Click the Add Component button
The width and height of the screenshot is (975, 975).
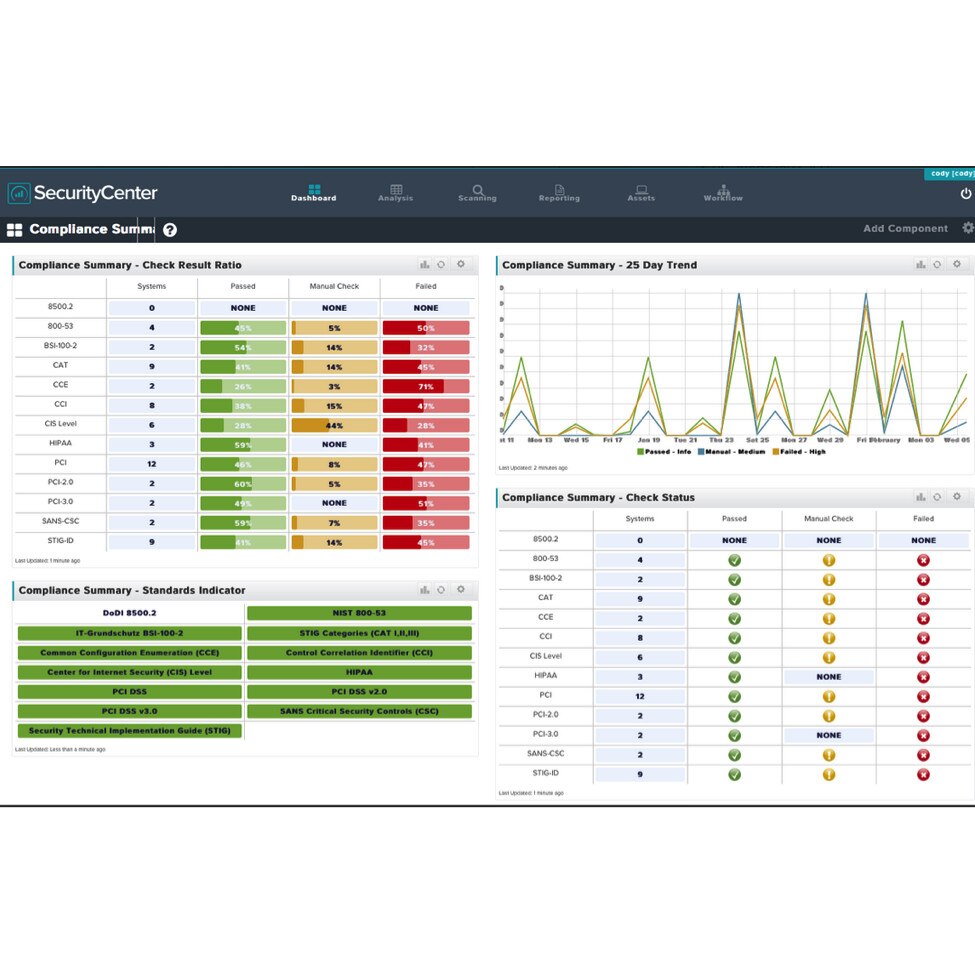click(905, 229)
